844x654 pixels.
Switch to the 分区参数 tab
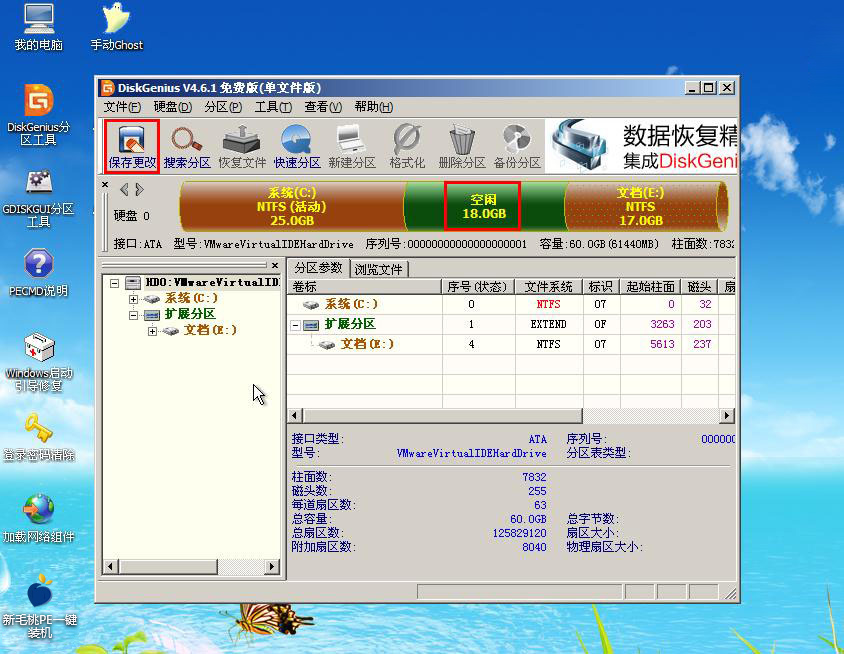[x=318, y=268]
